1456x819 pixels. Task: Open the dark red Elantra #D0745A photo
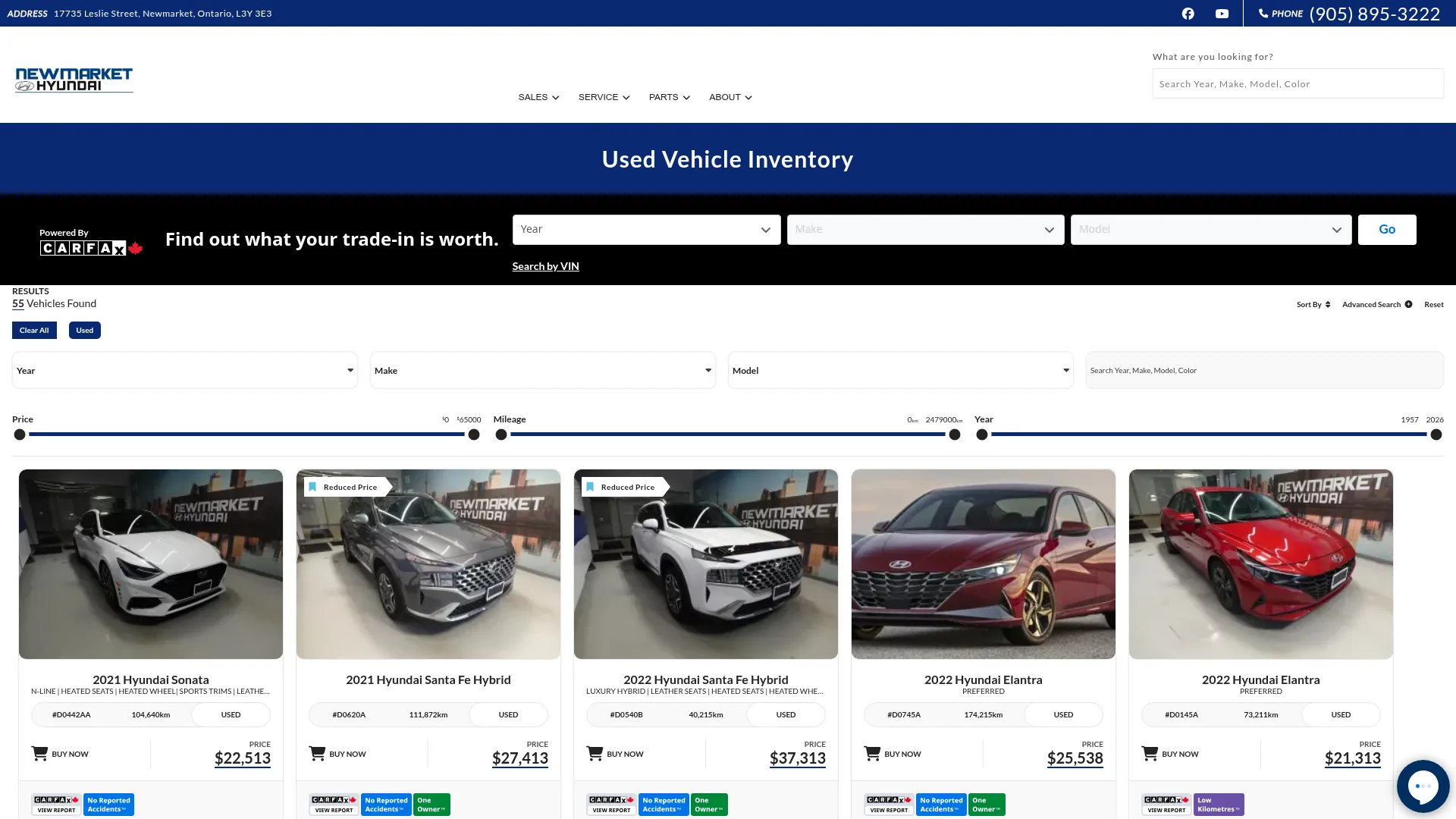coord(983,564)
